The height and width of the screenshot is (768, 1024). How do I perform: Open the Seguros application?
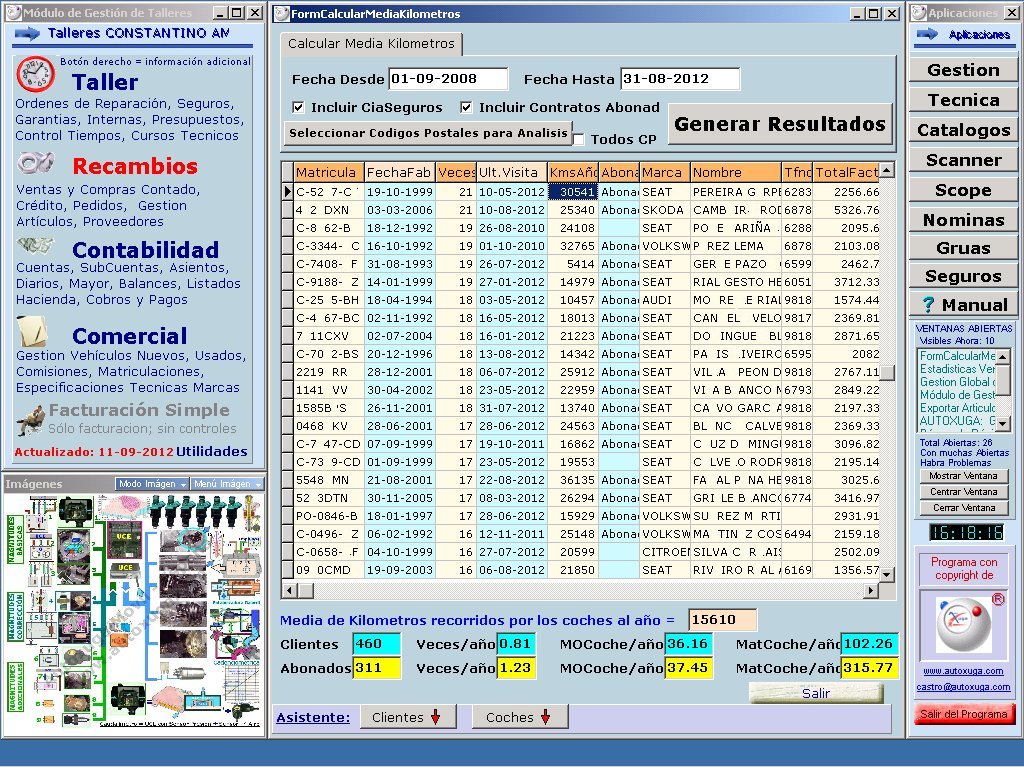(x=963, y=276)
